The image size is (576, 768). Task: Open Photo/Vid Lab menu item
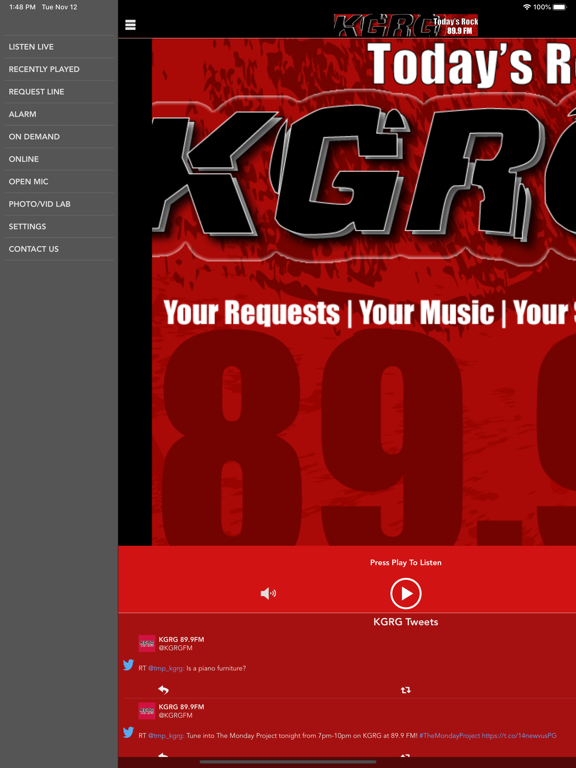click(x=59, y=204)
